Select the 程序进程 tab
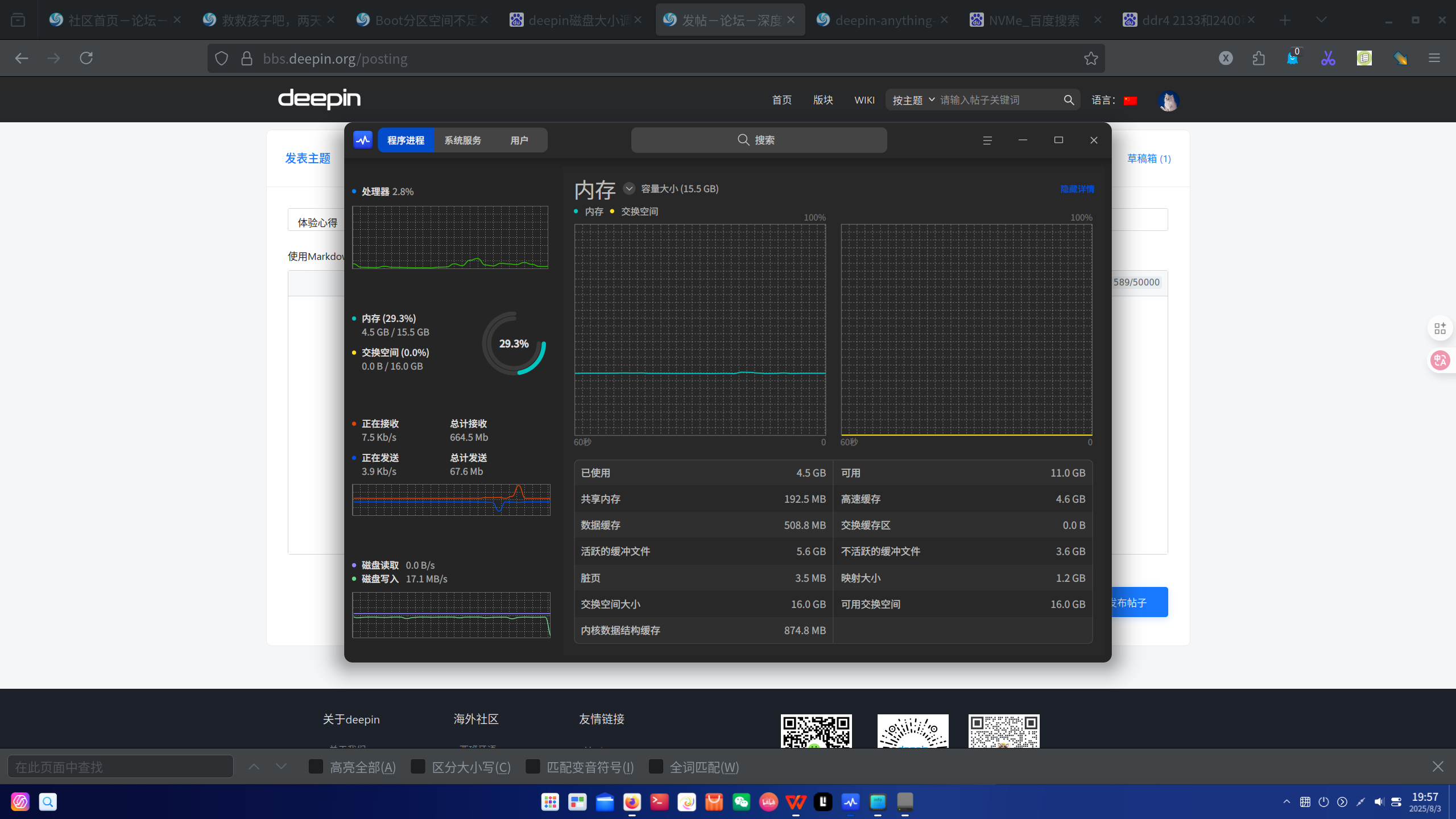The width and height of the screenshot is (1456, 819). point(406,140)
